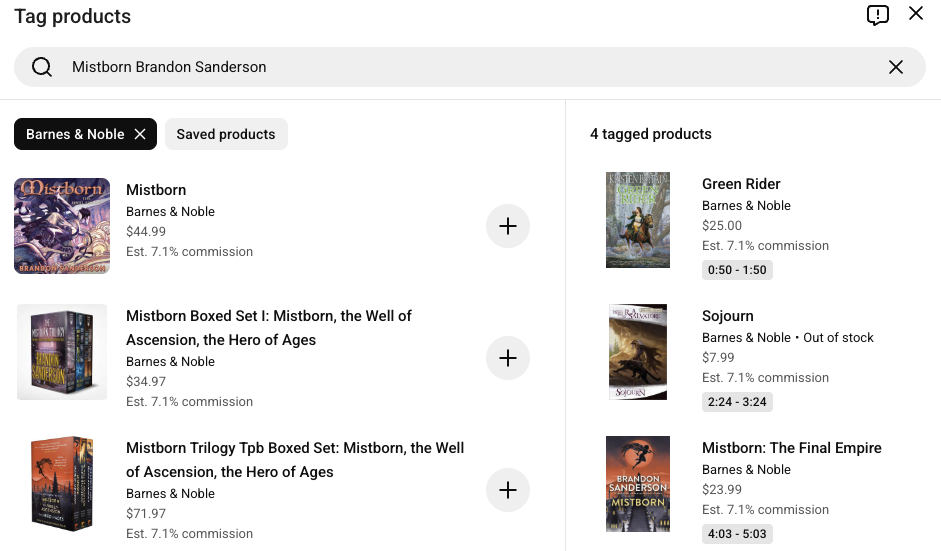
Task: Add Mistborn Boxed Set I with plus button
Action: click(x=507, y=358)
